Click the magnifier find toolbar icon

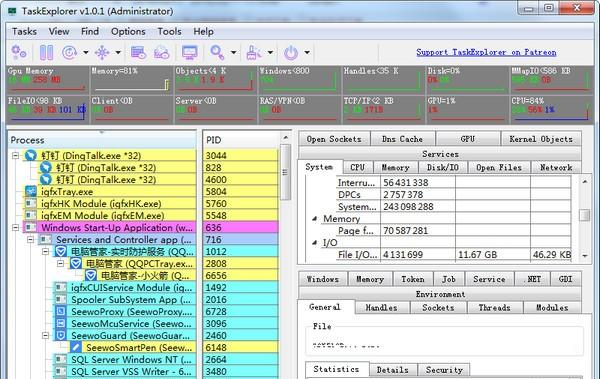click(x=217, y=52)
